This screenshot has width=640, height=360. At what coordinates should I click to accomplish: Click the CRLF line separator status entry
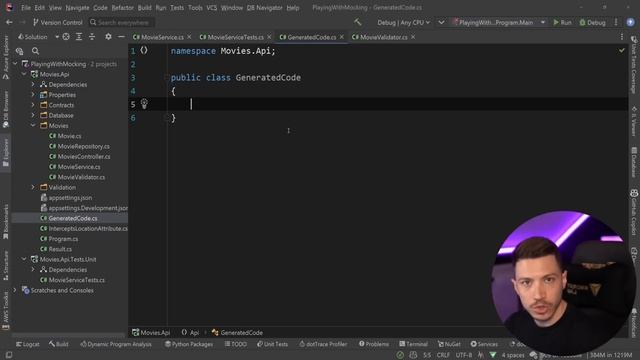[443, 355]
